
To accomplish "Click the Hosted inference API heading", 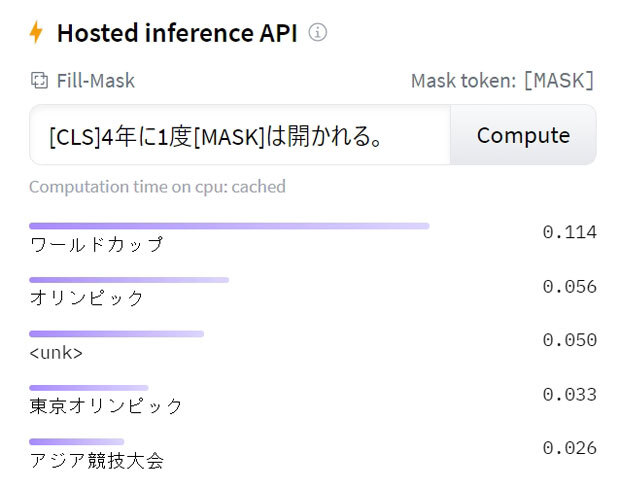I will 176,33.
